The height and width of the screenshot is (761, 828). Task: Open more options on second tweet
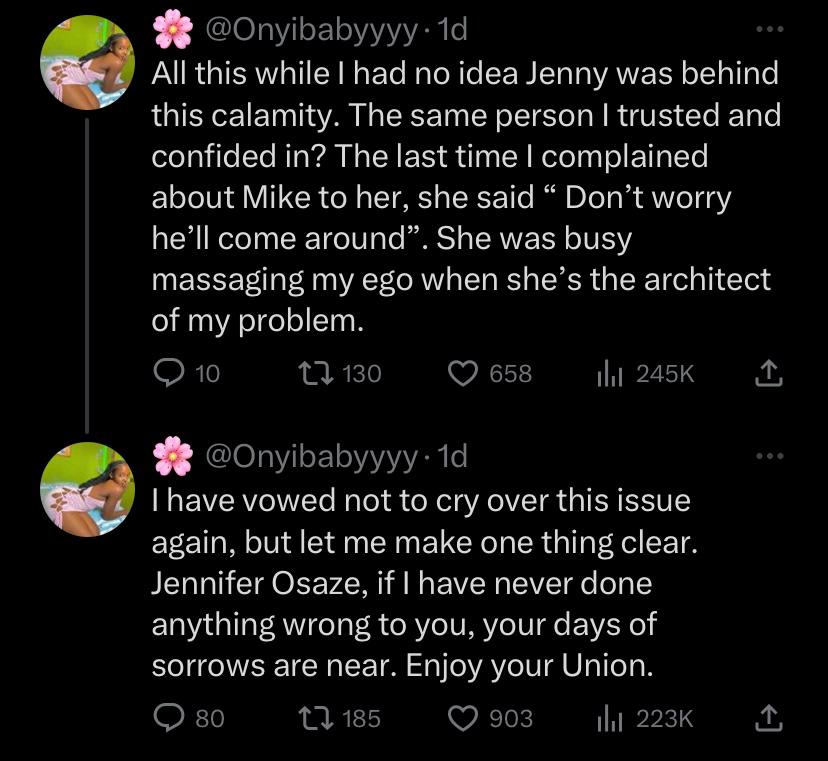tap(770, 456)
